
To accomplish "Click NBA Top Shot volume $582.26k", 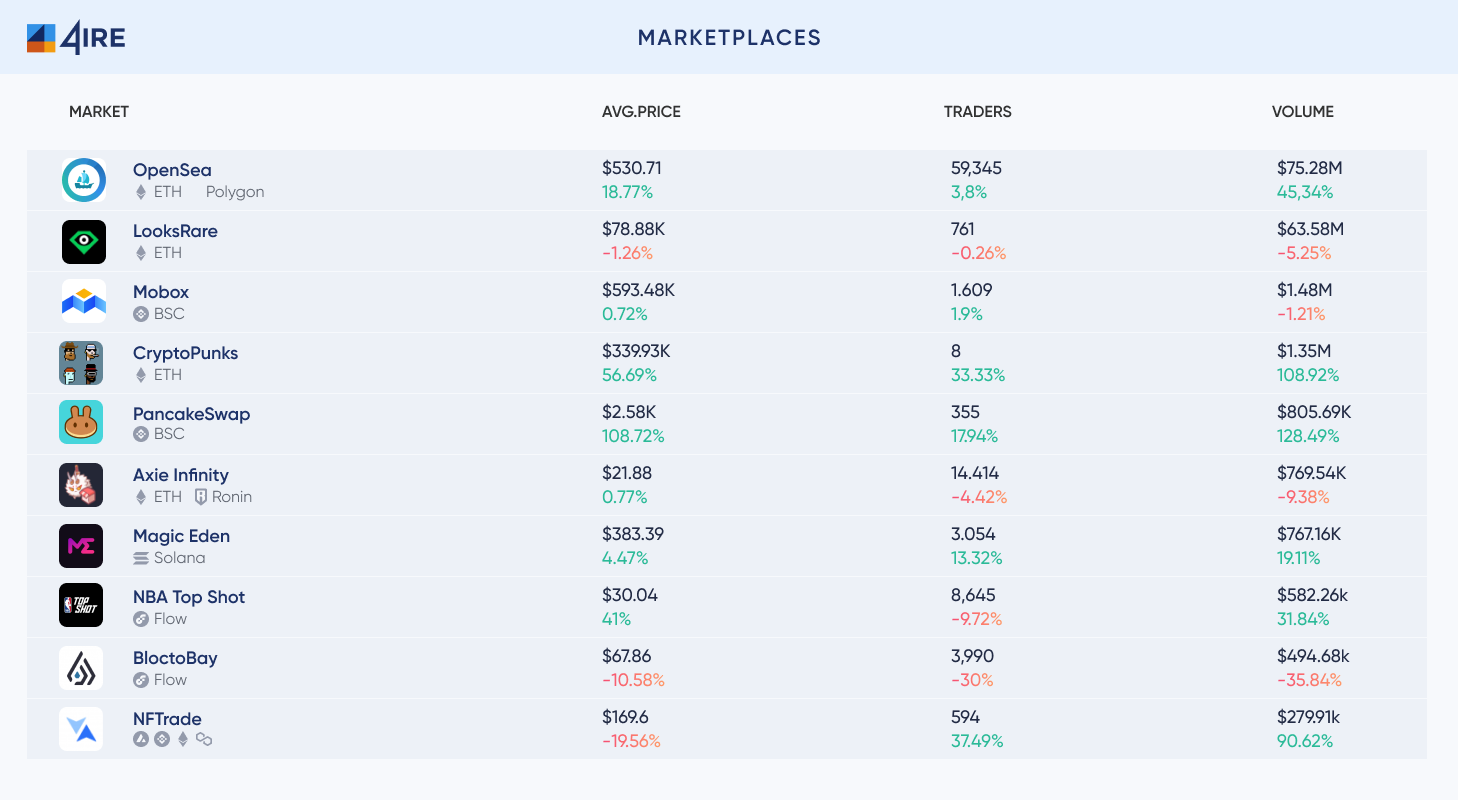I will 1313,595.
